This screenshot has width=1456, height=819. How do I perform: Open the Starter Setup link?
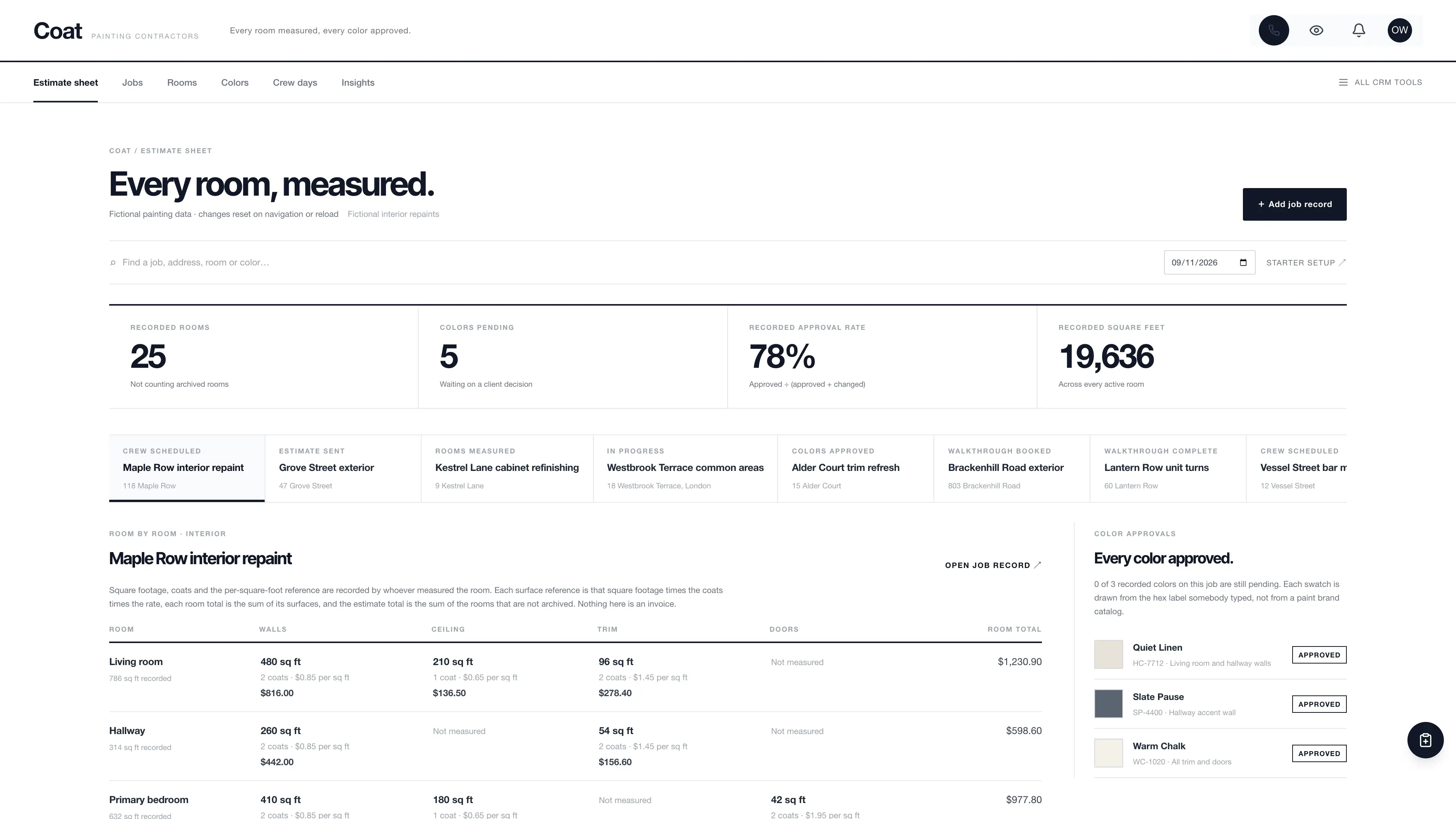coord(1305,263)
